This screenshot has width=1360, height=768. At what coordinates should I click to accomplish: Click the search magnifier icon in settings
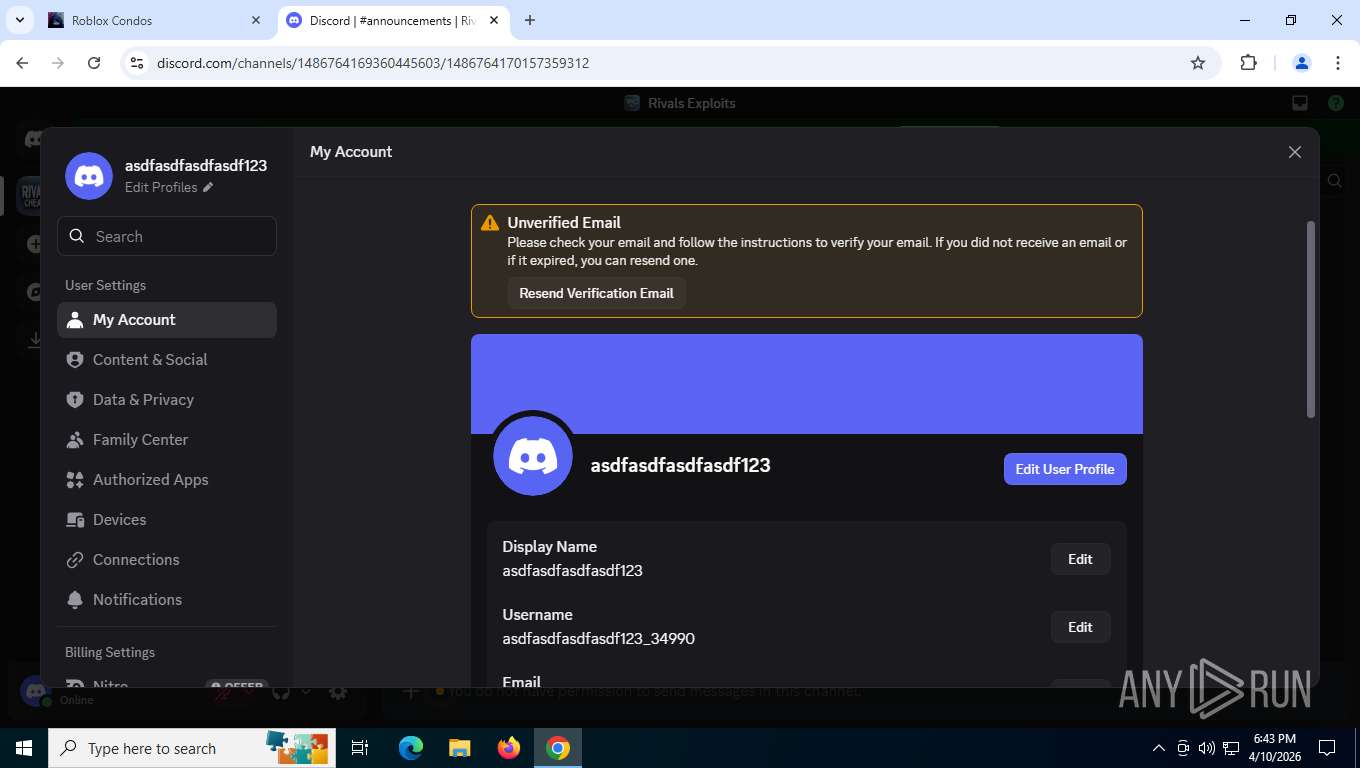pyautogui.click(x=77, y=236)
